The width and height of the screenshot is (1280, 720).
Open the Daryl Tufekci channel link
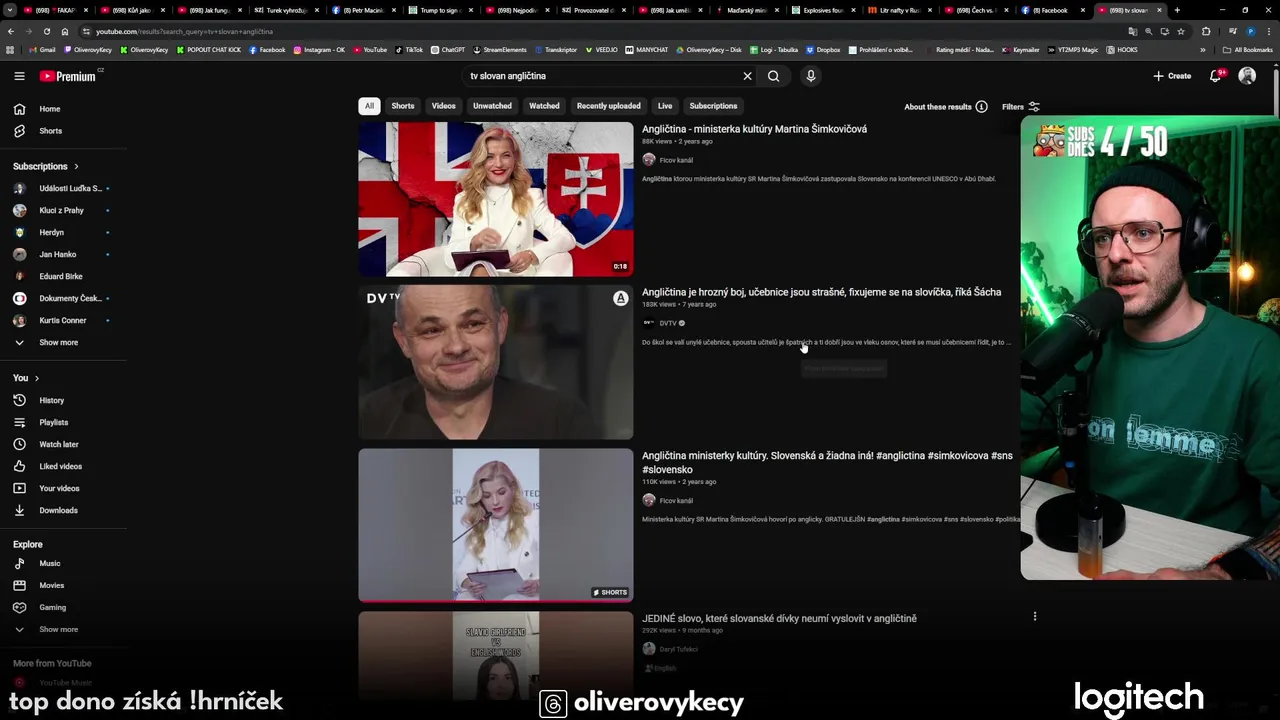[678, 649]
